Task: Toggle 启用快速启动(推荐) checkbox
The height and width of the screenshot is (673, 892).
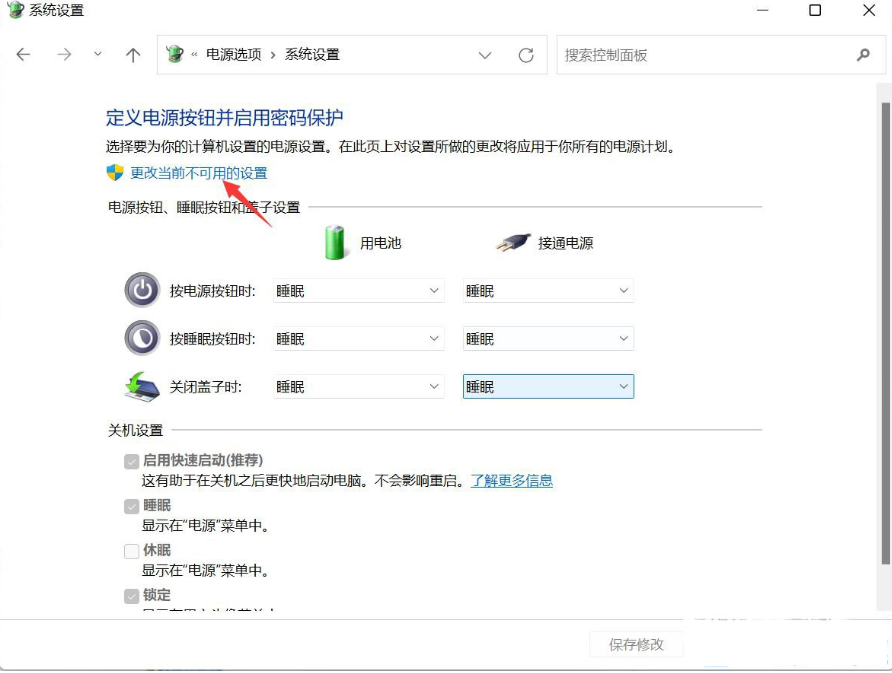Action: pyautogui.click(x=131, y=461)
